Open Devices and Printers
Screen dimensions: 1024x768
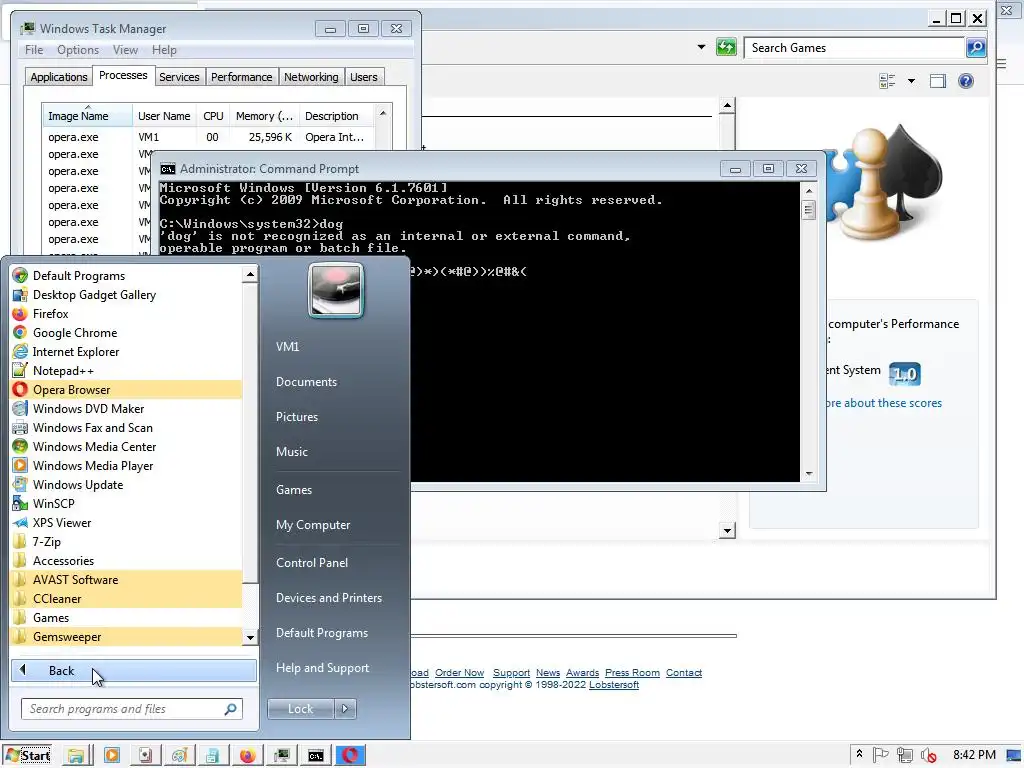click(x=328, y=598)
